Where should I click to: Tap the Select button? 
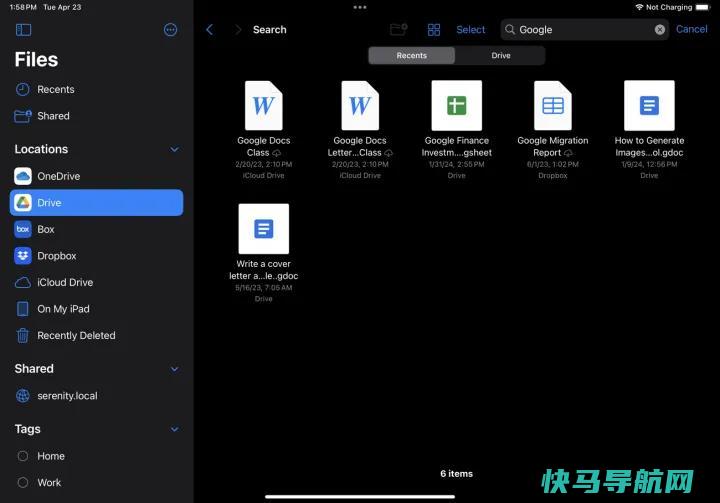pyautogui.click(x=471, y=30)
